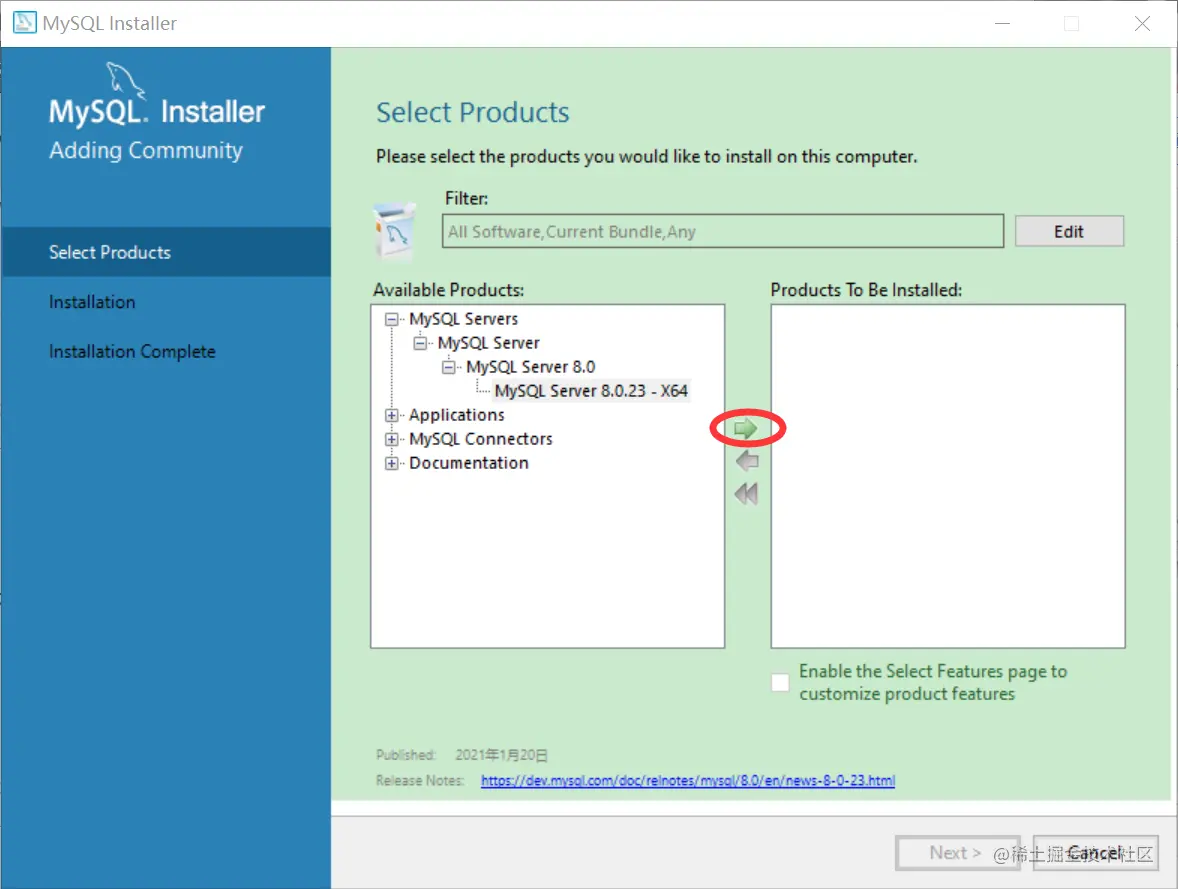Click the filter package icon
The height and width of the screenshot is (889, 1178).
[x=394, y=231]
